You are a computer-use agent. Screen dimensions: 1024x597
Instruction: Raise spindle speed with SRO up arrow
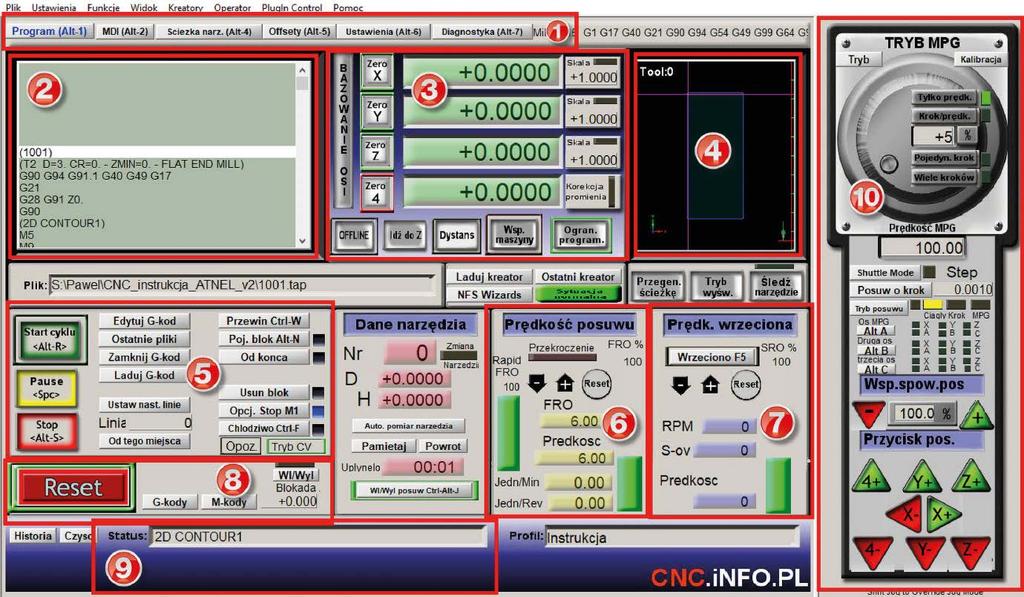[x=710, y=385]
